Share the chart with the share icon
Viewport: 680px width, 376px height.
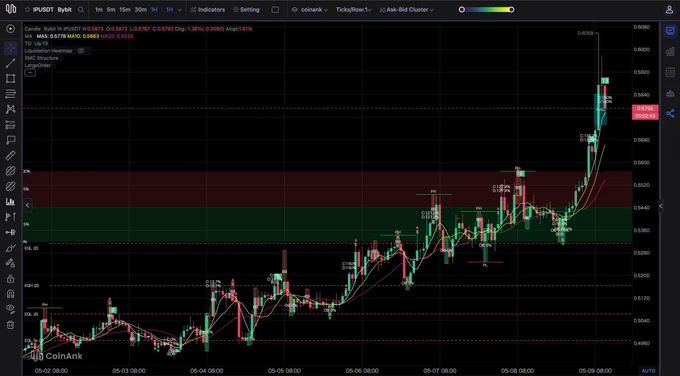670,114
